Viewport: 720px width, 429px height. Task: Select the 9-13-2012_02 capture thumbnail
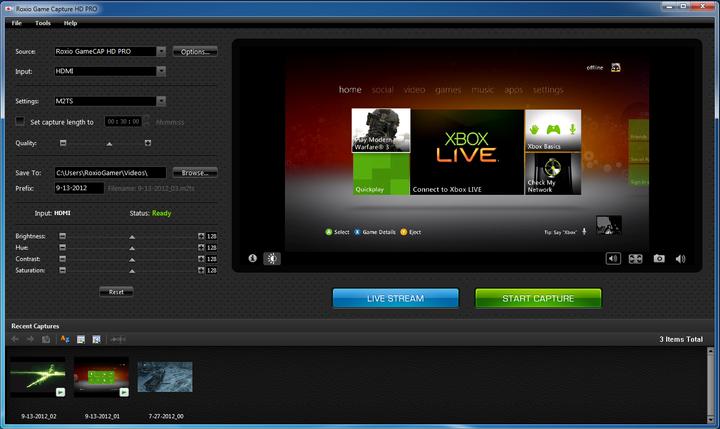coord(38,377)
